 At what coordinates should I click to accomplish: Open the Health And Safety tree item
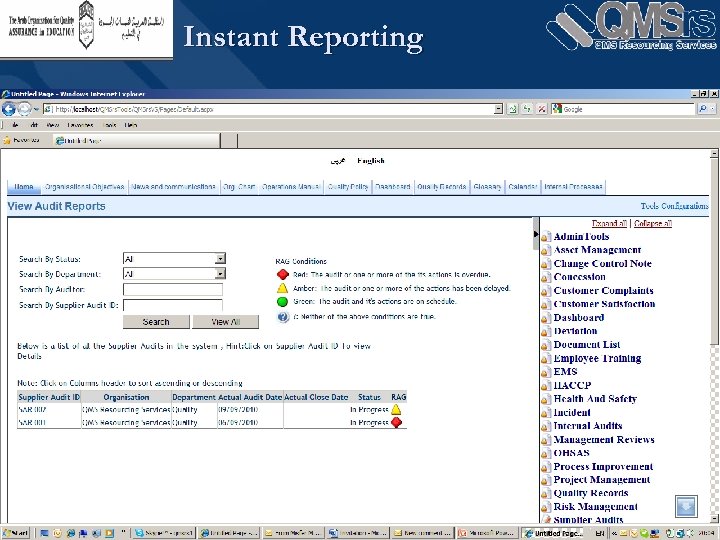(x=595, y=399)
